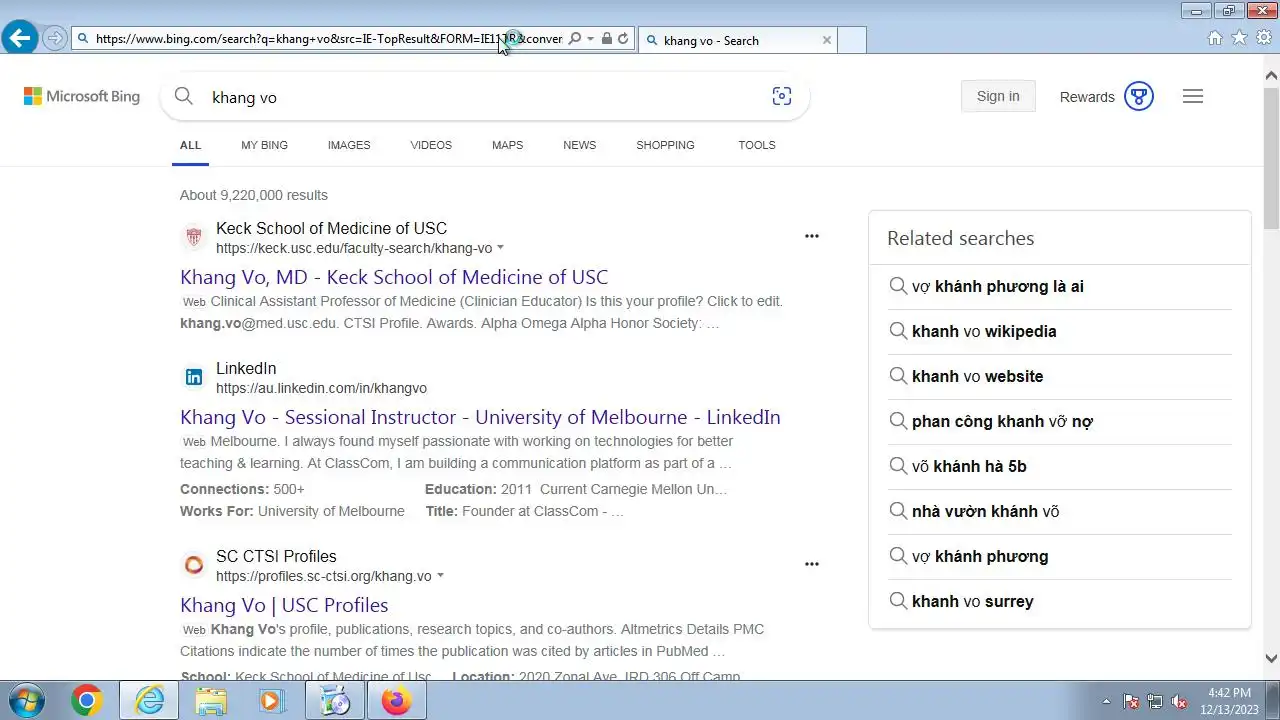Click the SC CTSI Profiles favicon

click(x=194, y=565)
